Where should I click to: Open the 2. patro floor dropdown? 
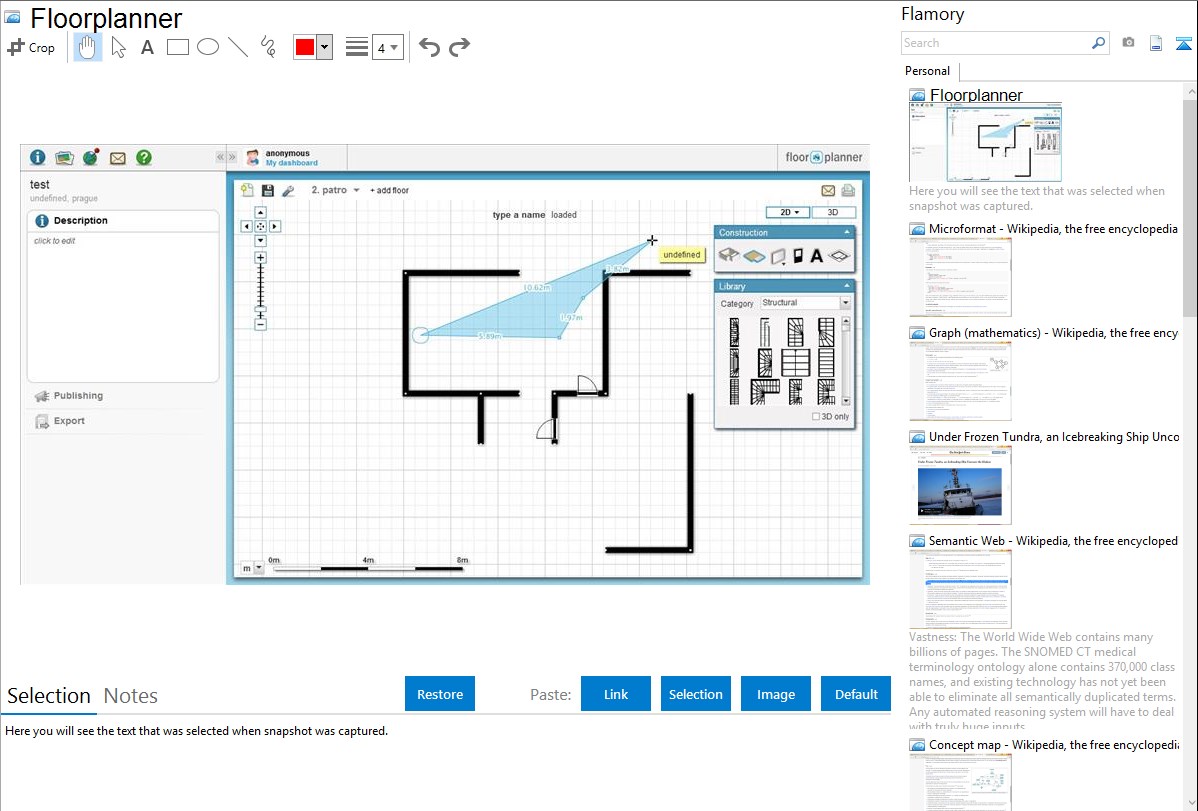point(335,190)
